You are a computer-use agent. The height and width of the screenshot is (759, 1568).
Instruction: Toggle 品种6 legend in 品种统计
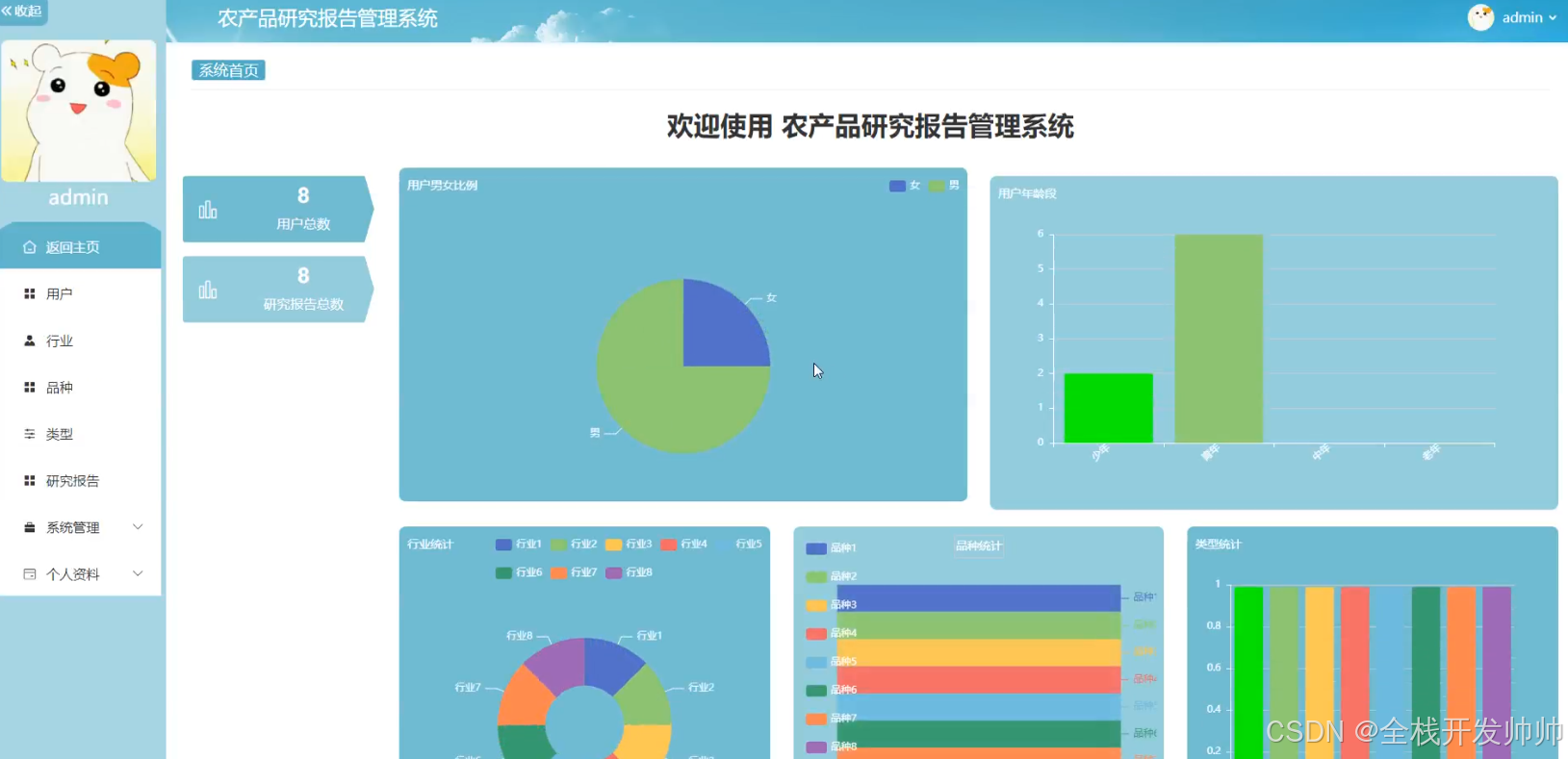point(831,690)
